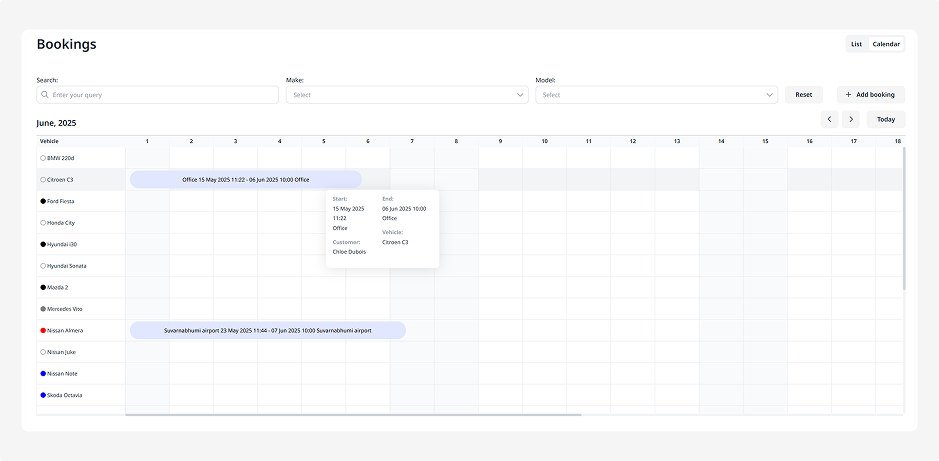
Task: Jump to Today in calendar
Action: pyautogui.click(x=886, y=119)
